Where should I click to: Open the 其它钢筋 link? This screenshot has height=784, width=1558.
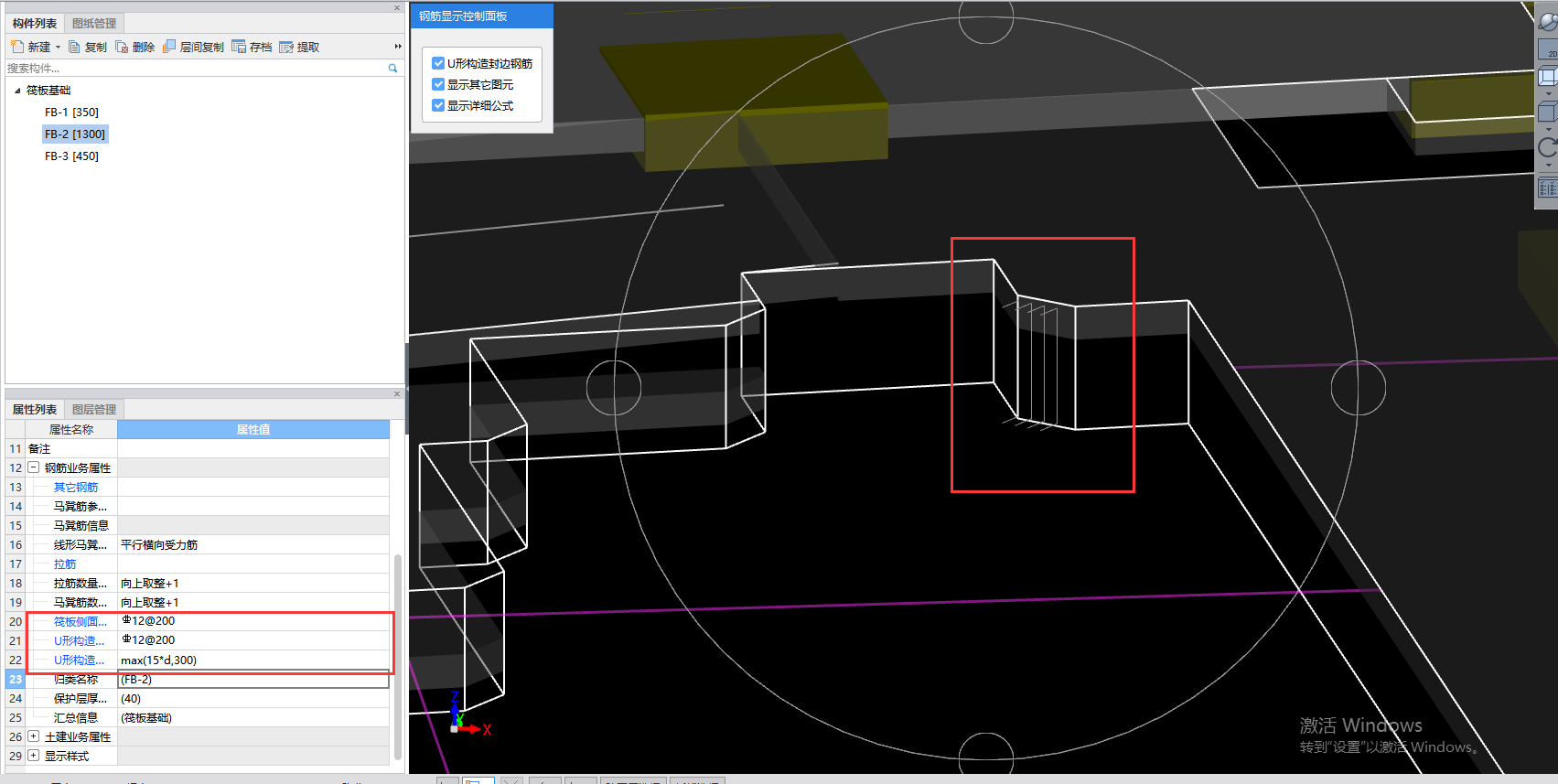click(76, 488)
